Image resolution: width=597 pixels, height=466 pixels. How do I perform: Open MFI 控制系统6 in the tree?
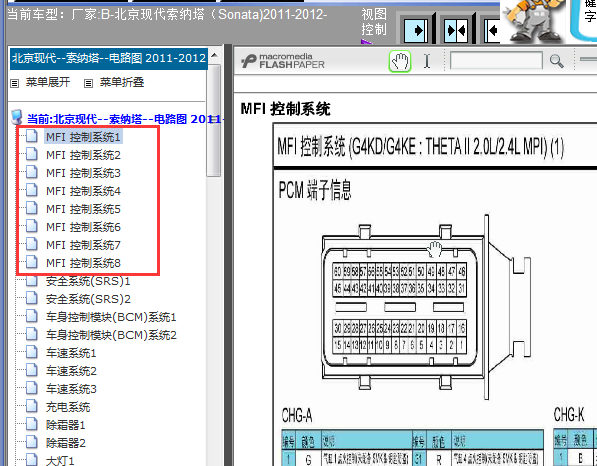83,227
